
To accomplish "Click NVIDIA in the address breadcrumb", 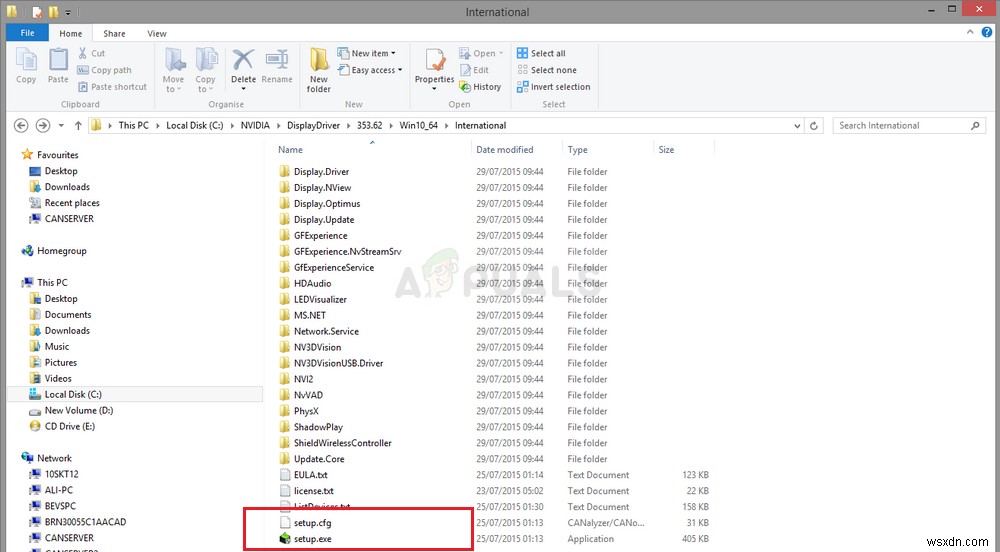I will click(x=255, y=126).
